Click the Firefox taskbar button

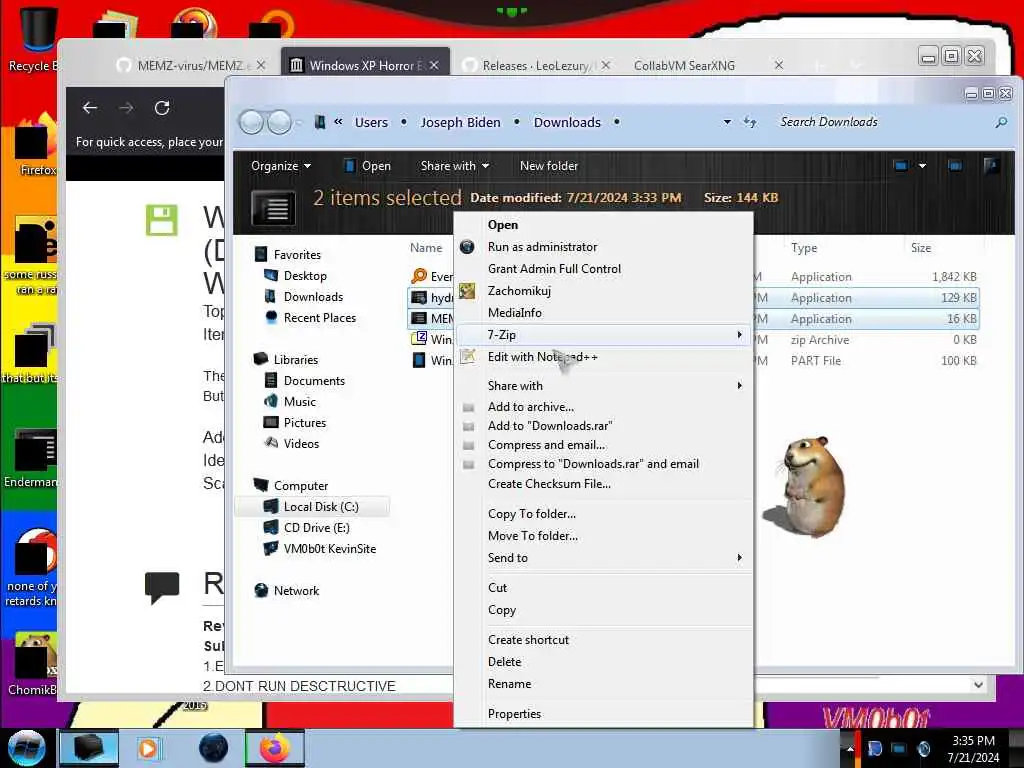tap(274, 748)
